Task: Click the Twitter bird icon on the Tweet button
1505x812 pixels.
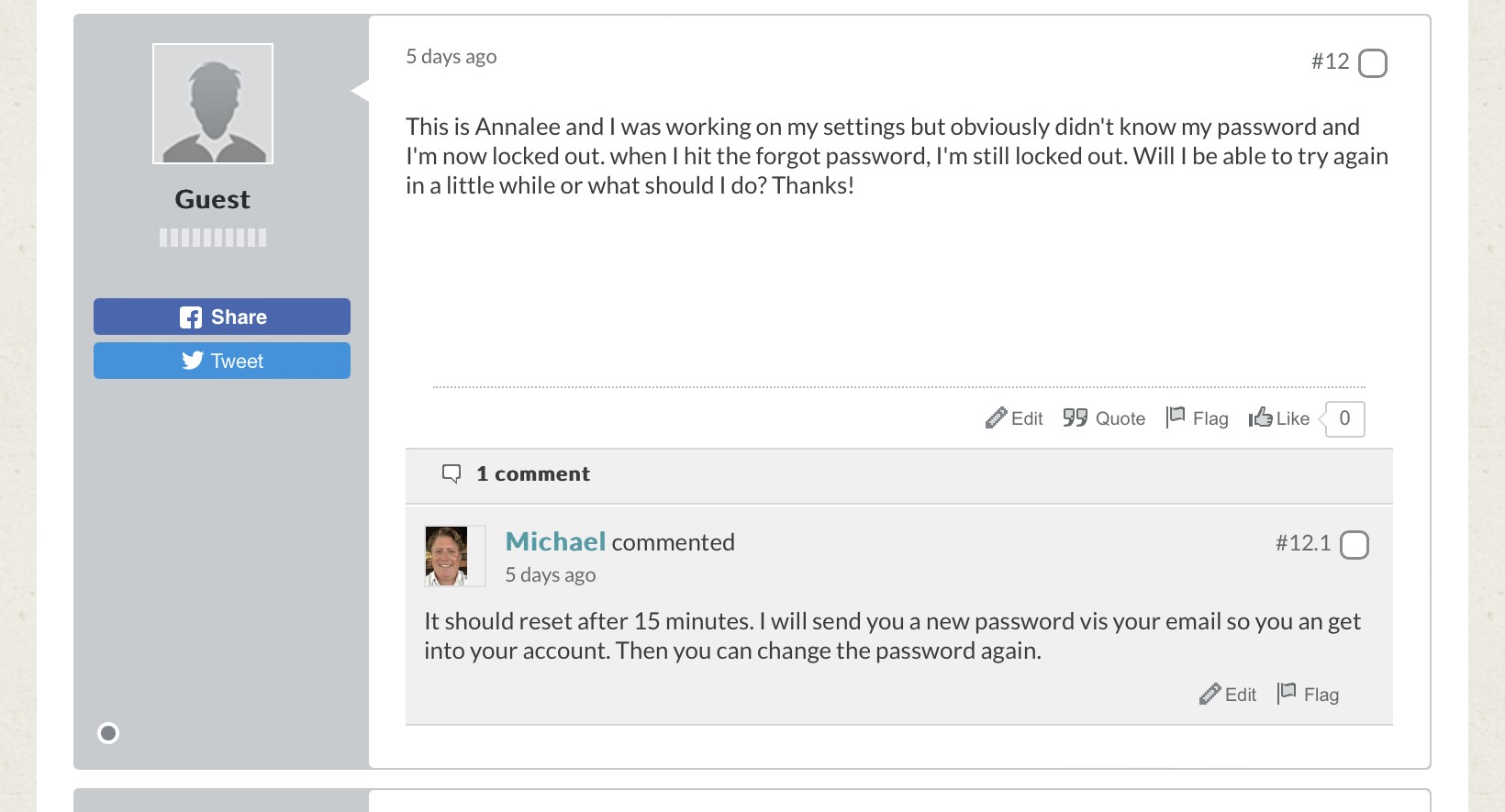Action: point(193,361)
